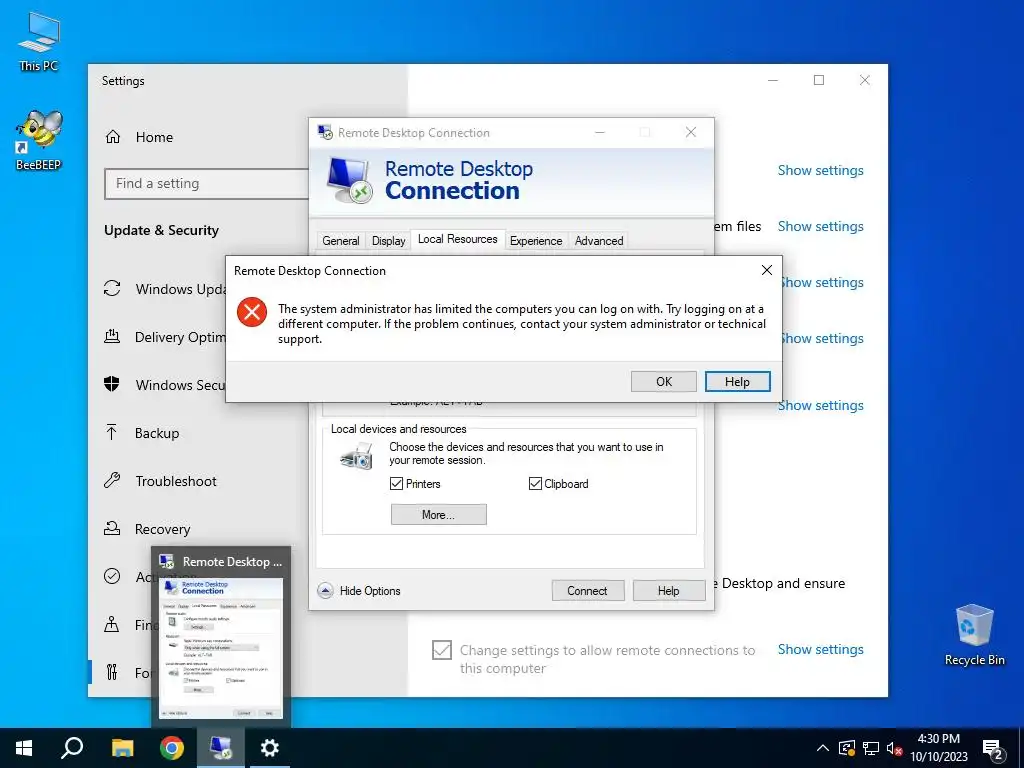Collapse with Hide Options

click(359, 590)
